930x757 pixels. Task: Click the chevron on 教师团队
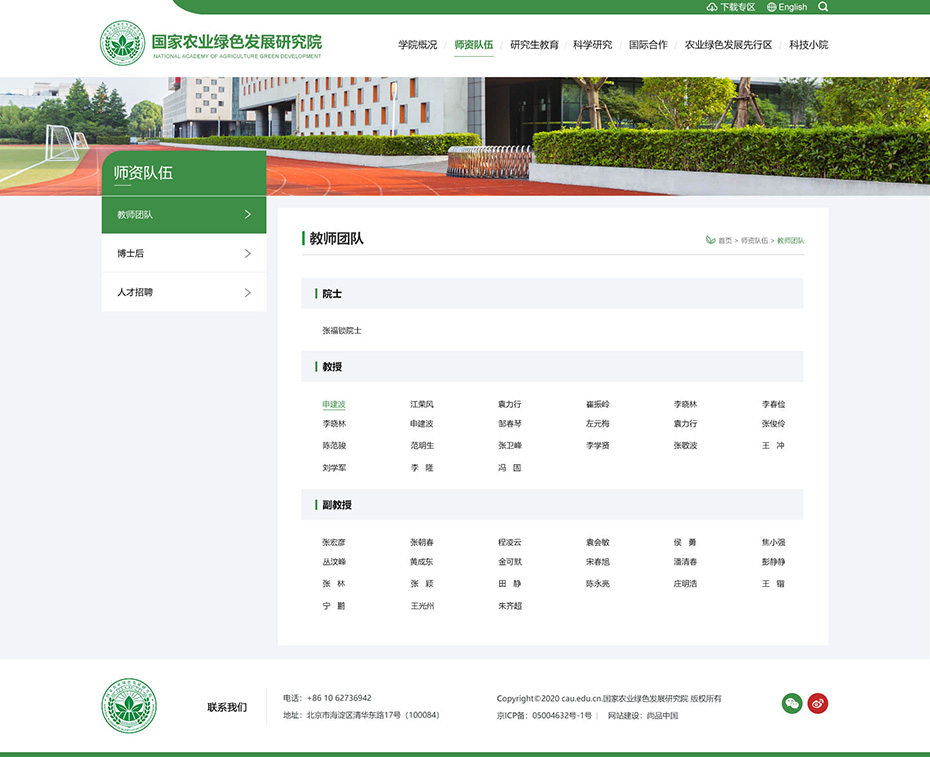coord(249,214)
